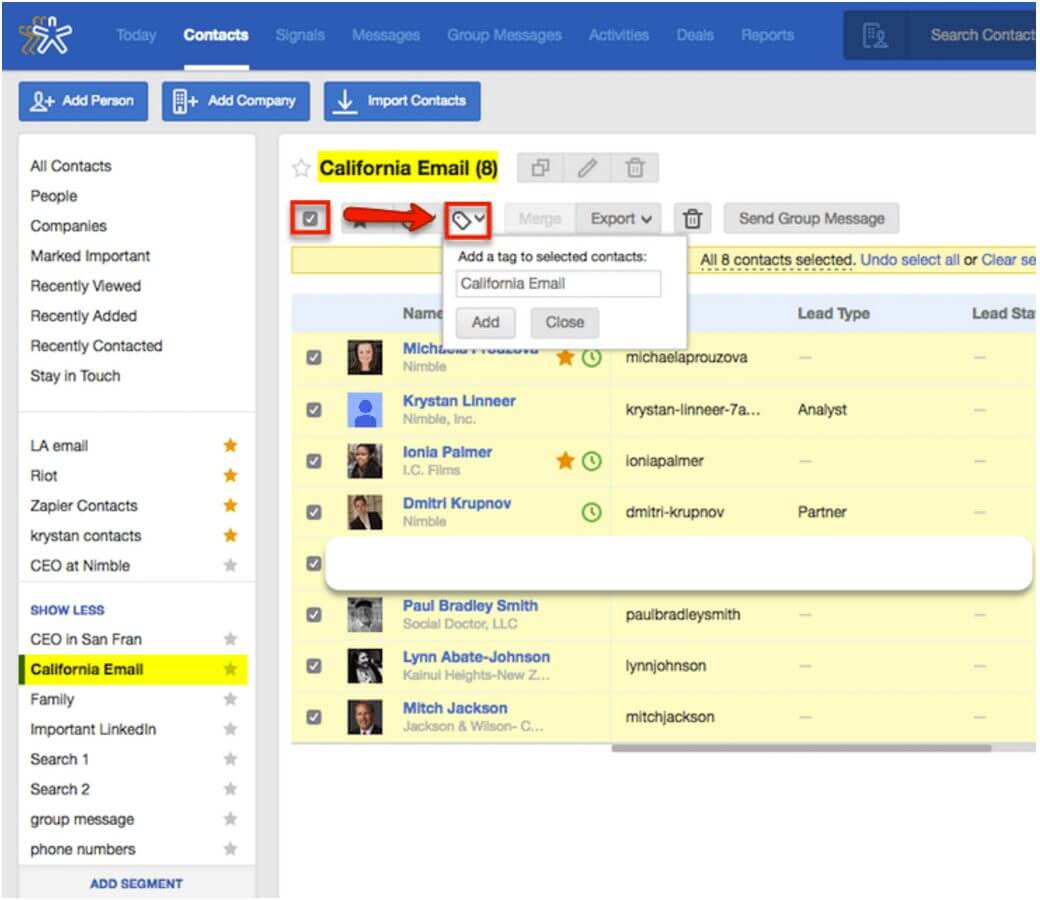The image size is (1040, 900).
Task: Click trash icon beside California Email title
Action: [x=634, y=168]
